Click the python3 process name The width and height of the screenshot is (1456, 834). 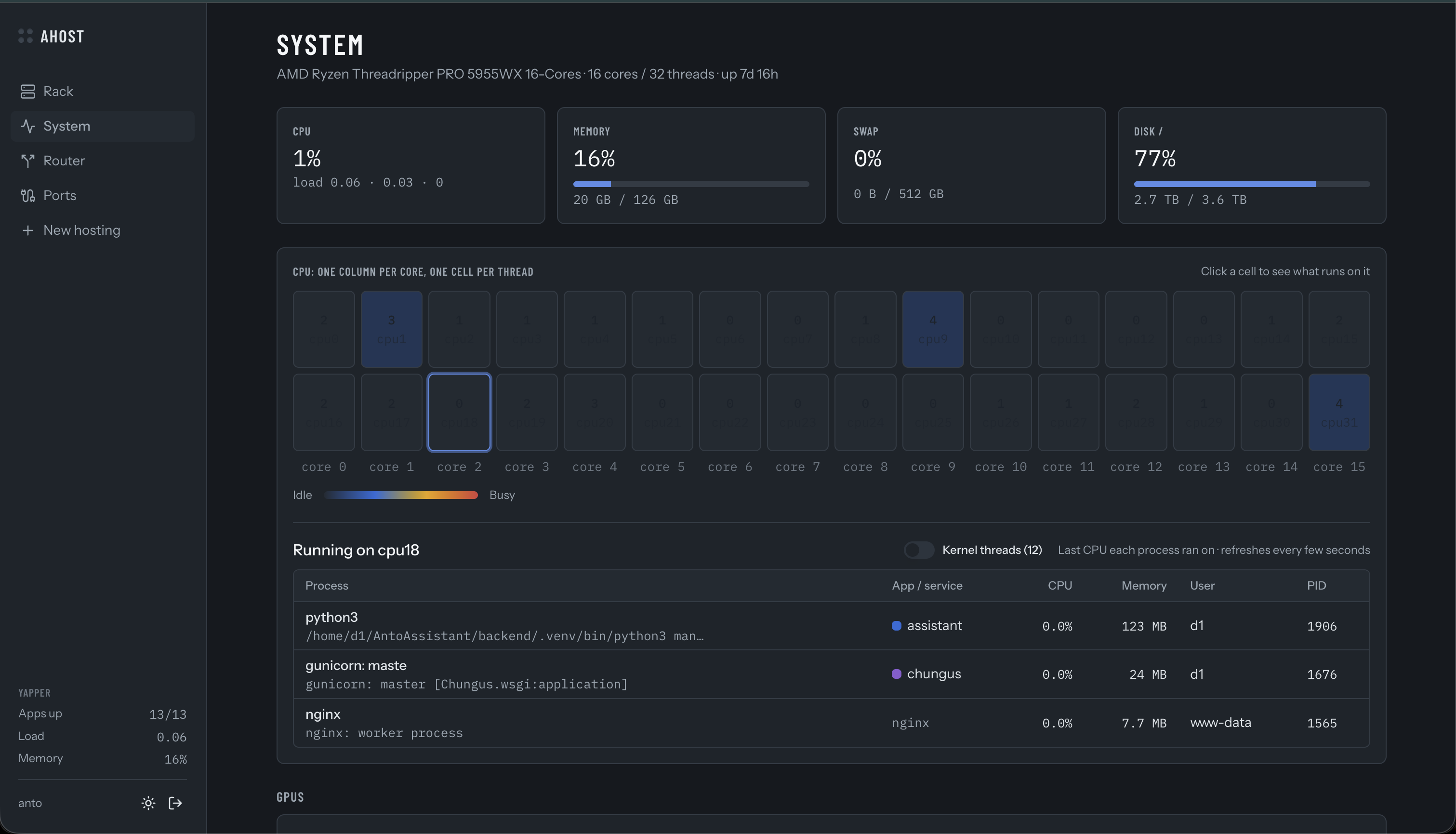tap(331, 617)
